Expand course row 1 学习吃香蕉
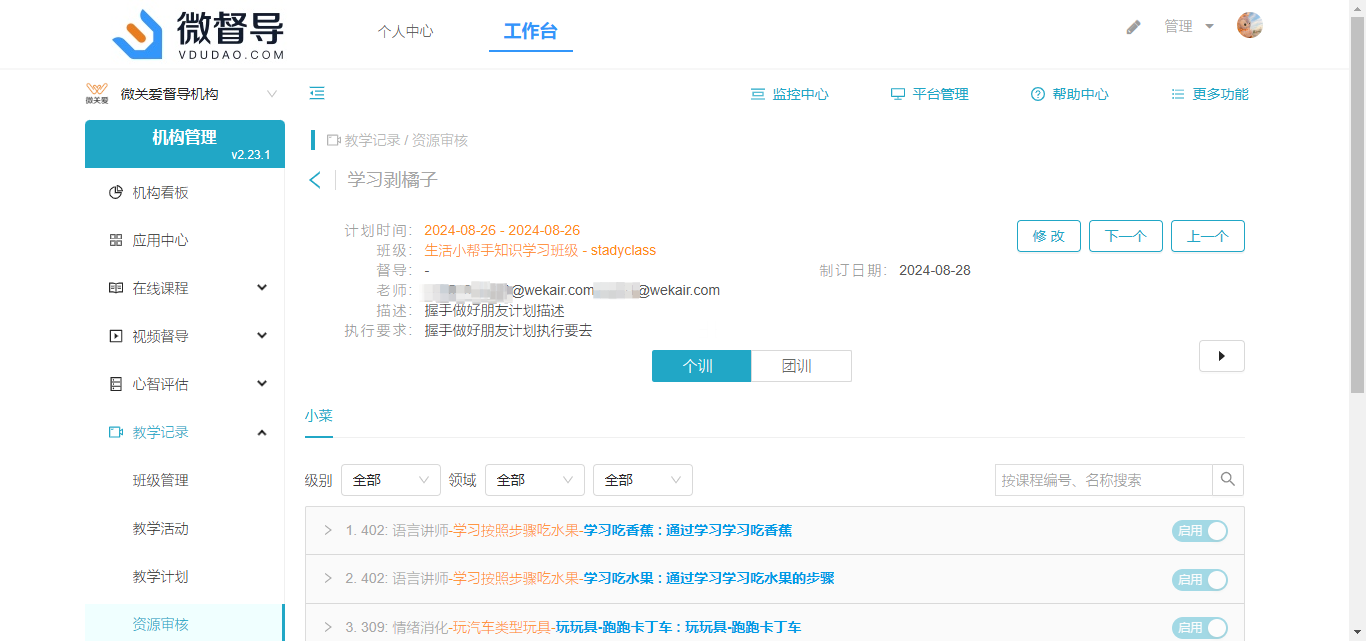 328,530
